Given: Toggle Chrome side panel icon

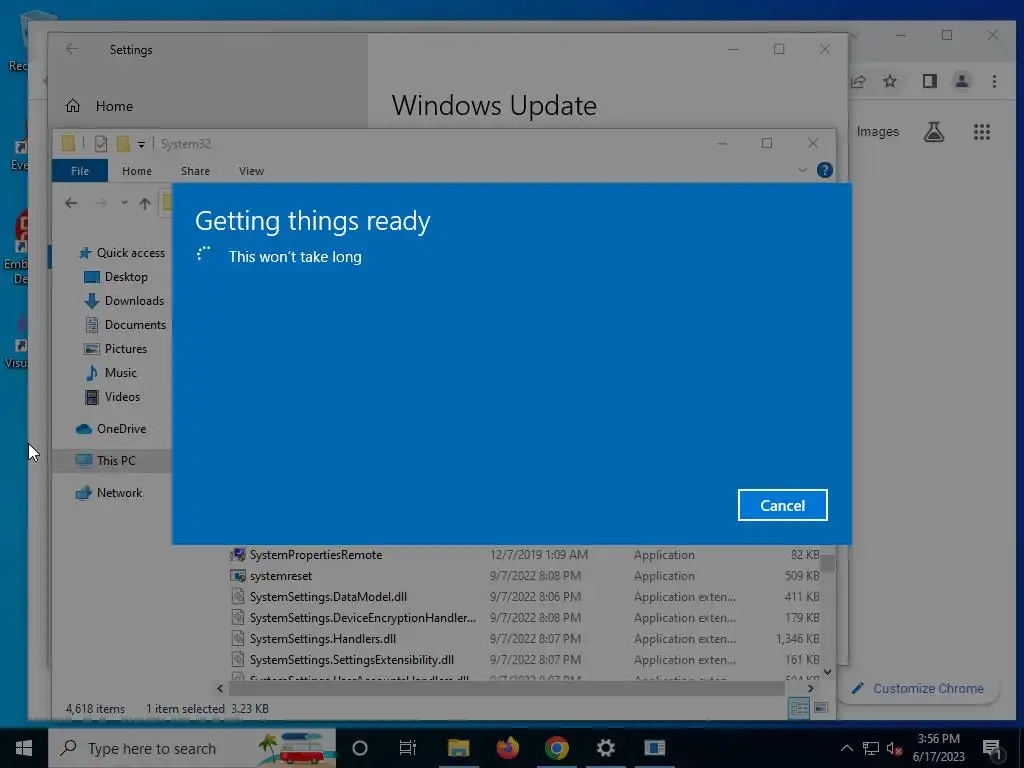Looking at the screenshot, I should click(929, 81).
